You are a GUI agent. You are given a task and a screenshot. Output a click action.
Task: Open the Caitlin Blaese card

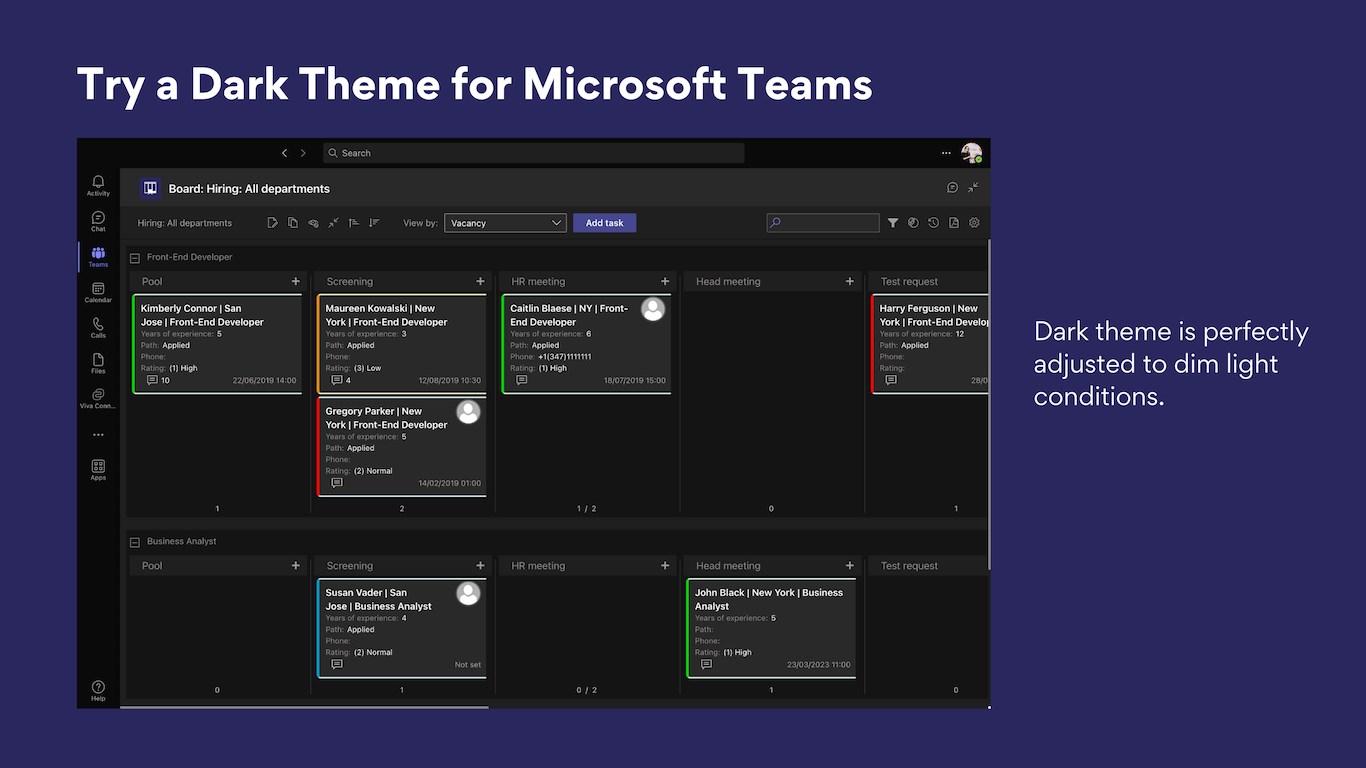[x=587, y=344]
